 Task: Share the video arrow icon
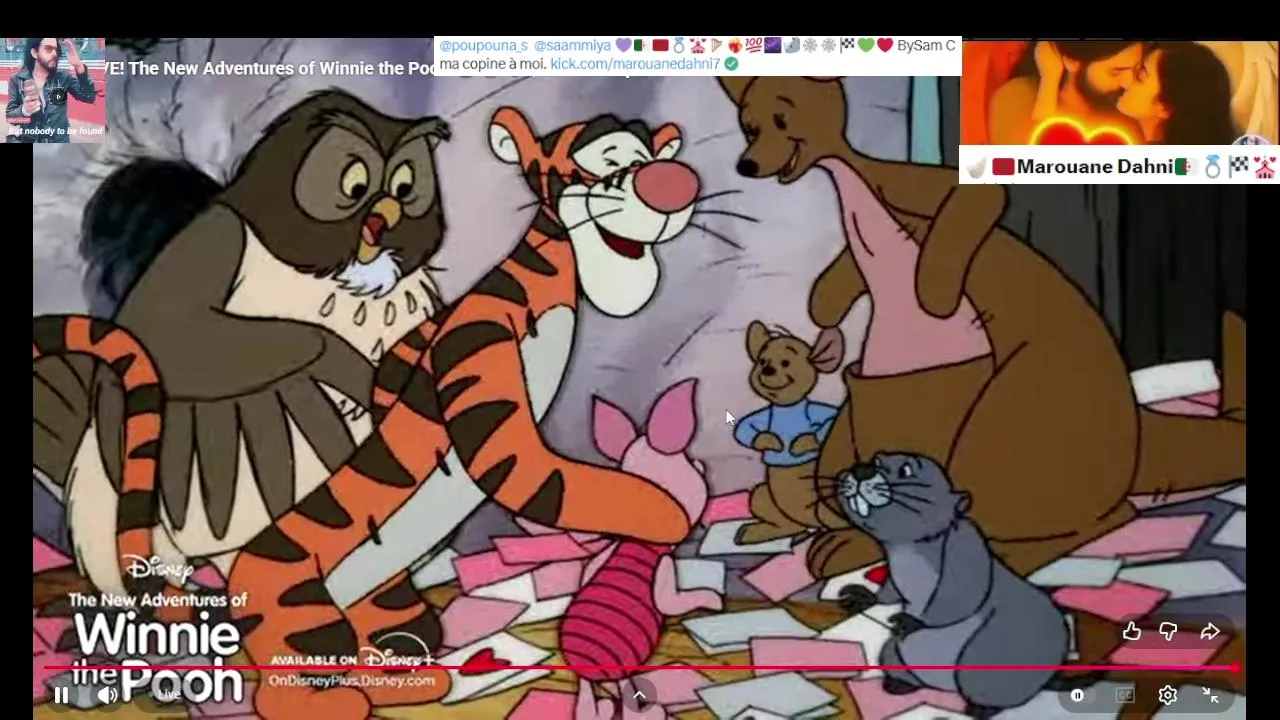click(x=1210, y=631)
